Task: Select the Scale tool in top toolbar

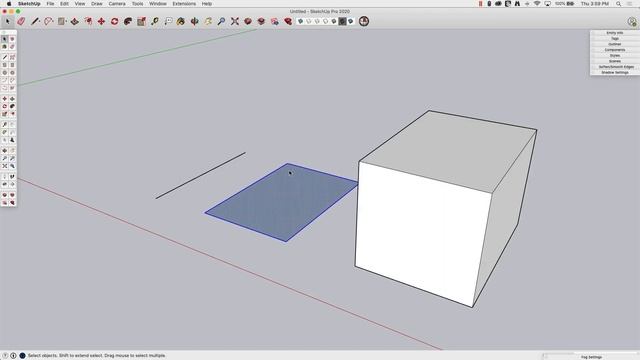Action: coord(128,21)
